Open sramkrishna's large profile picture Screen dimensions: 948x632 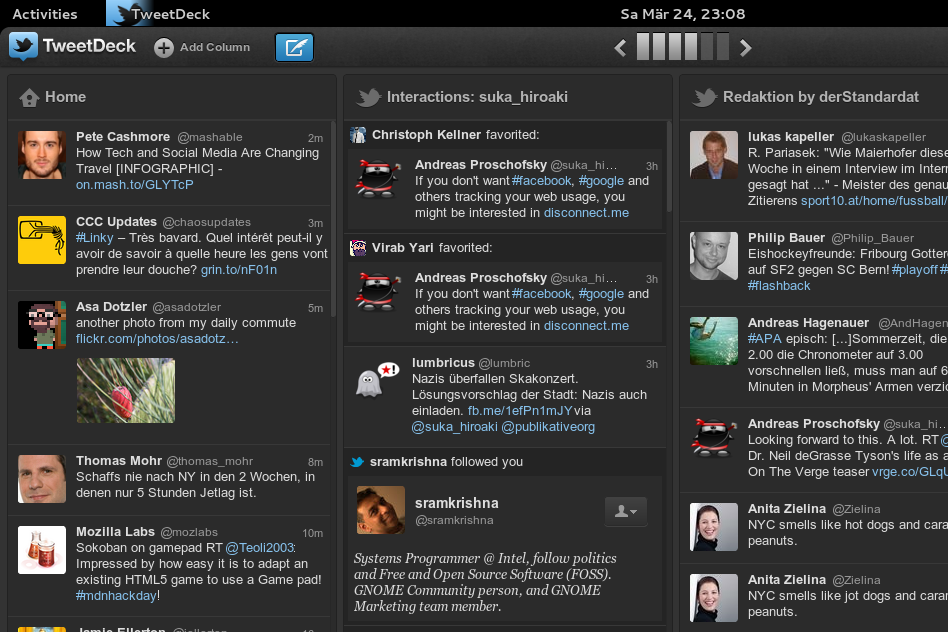point(381,510)
